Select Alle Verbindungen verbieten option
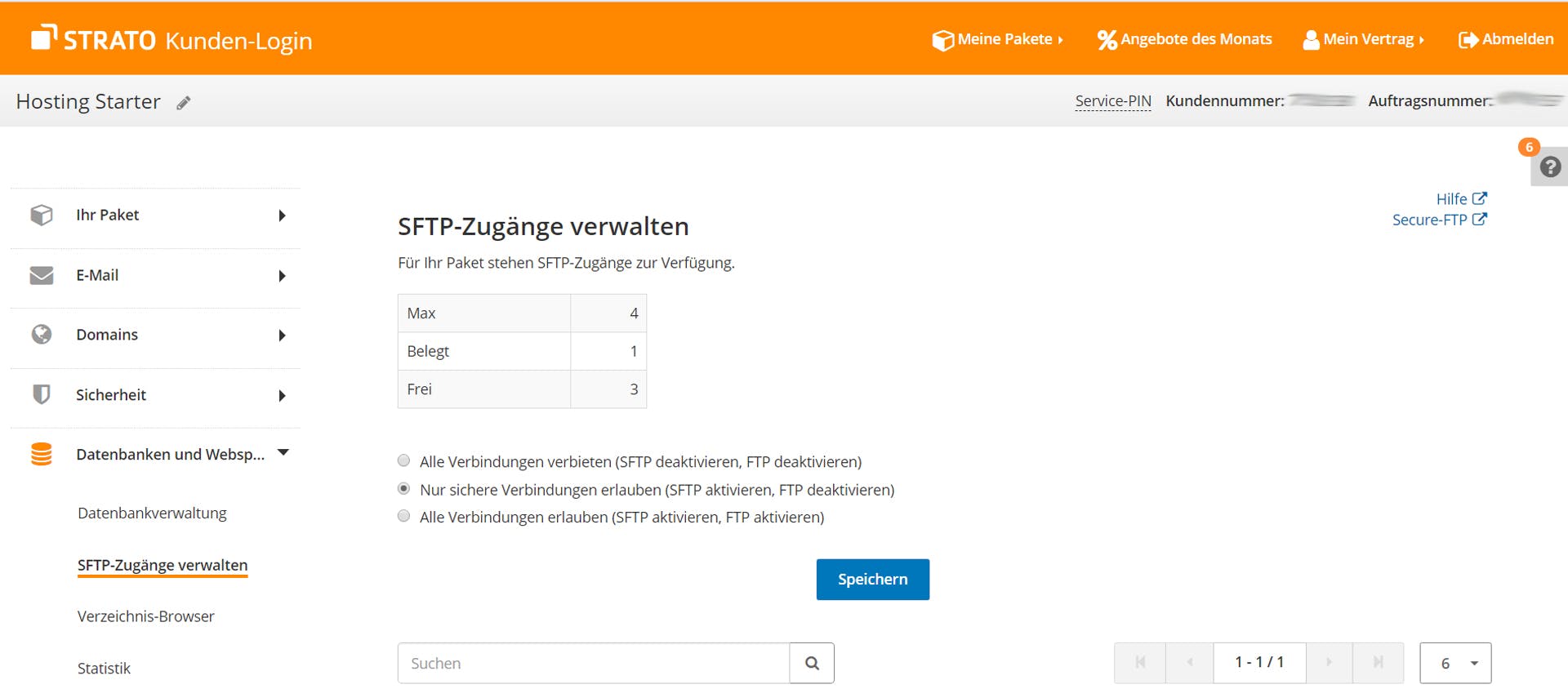This screenshot has width=1568, height=689. pyautogui.click(x=403, y=460)
